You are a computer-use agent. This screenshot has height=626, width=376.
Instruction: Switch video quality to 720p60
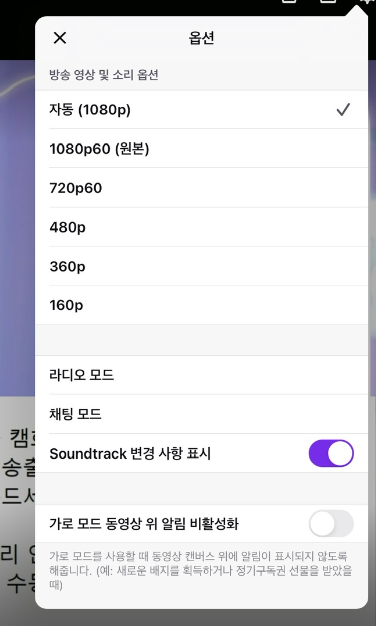tap(202, 188)
